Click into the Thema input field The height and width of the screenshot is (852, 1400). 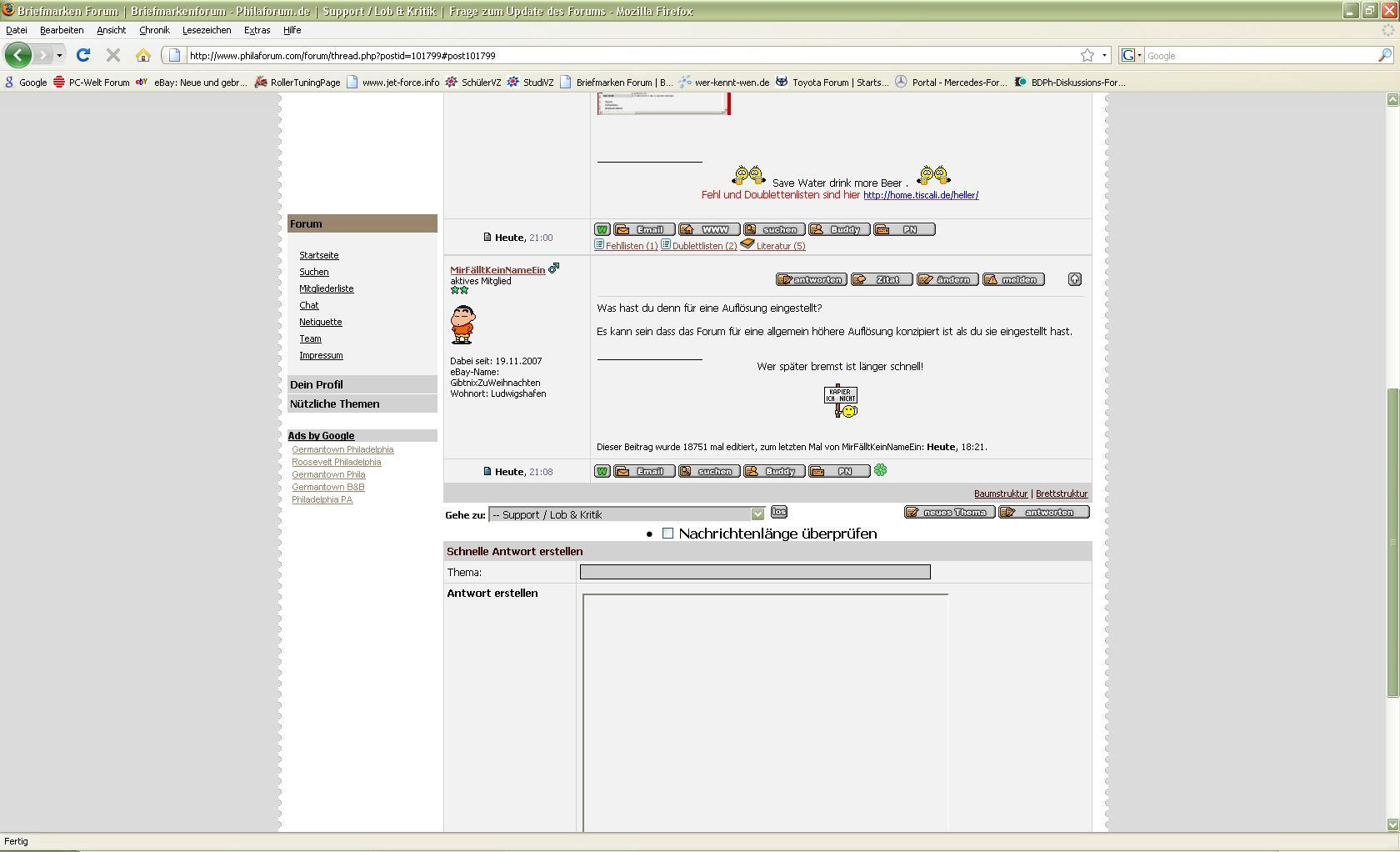tap(755, 572)
